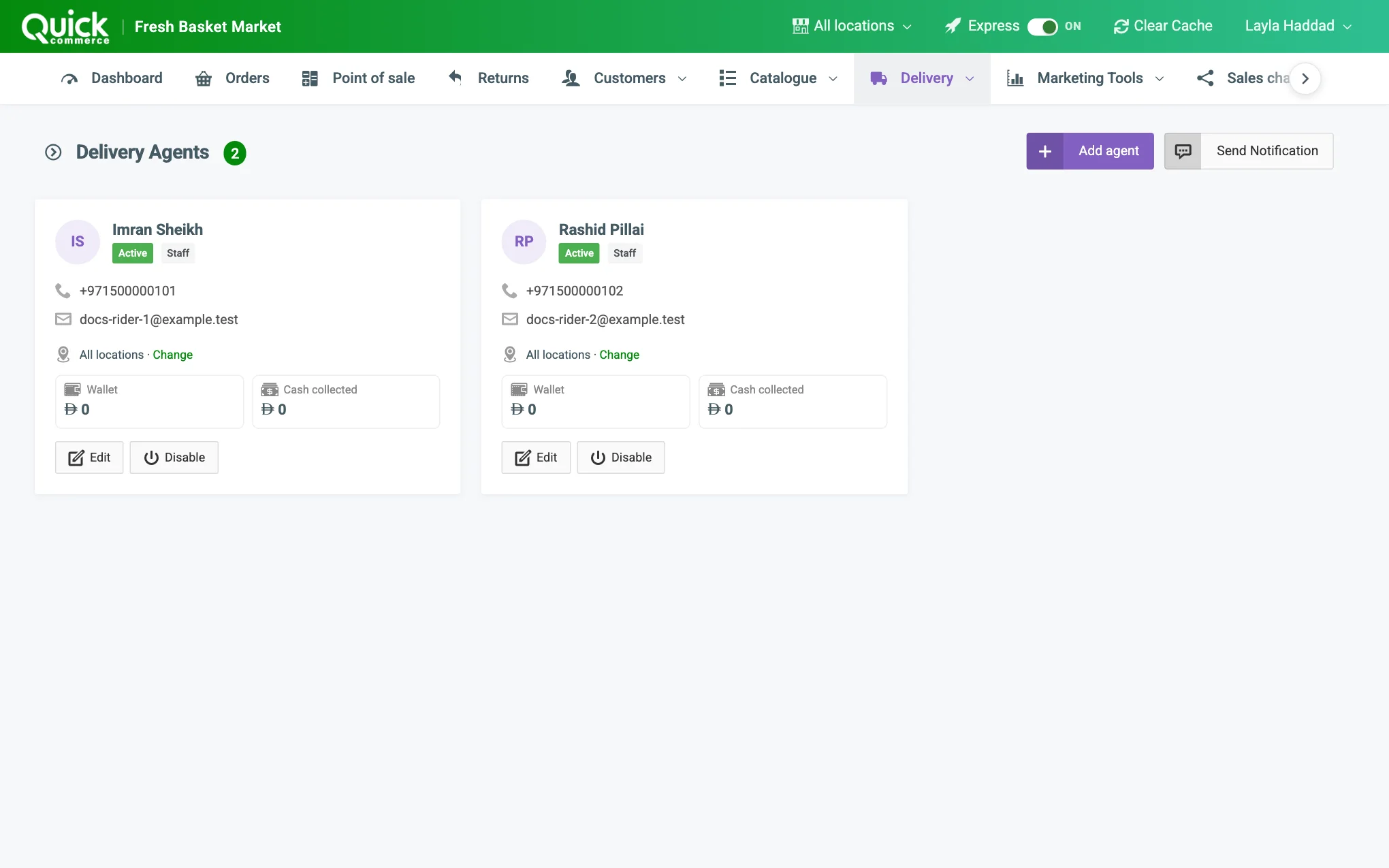Open the Sales channels menu item
Screen dimensions: 1389x868
point(1243,79)
